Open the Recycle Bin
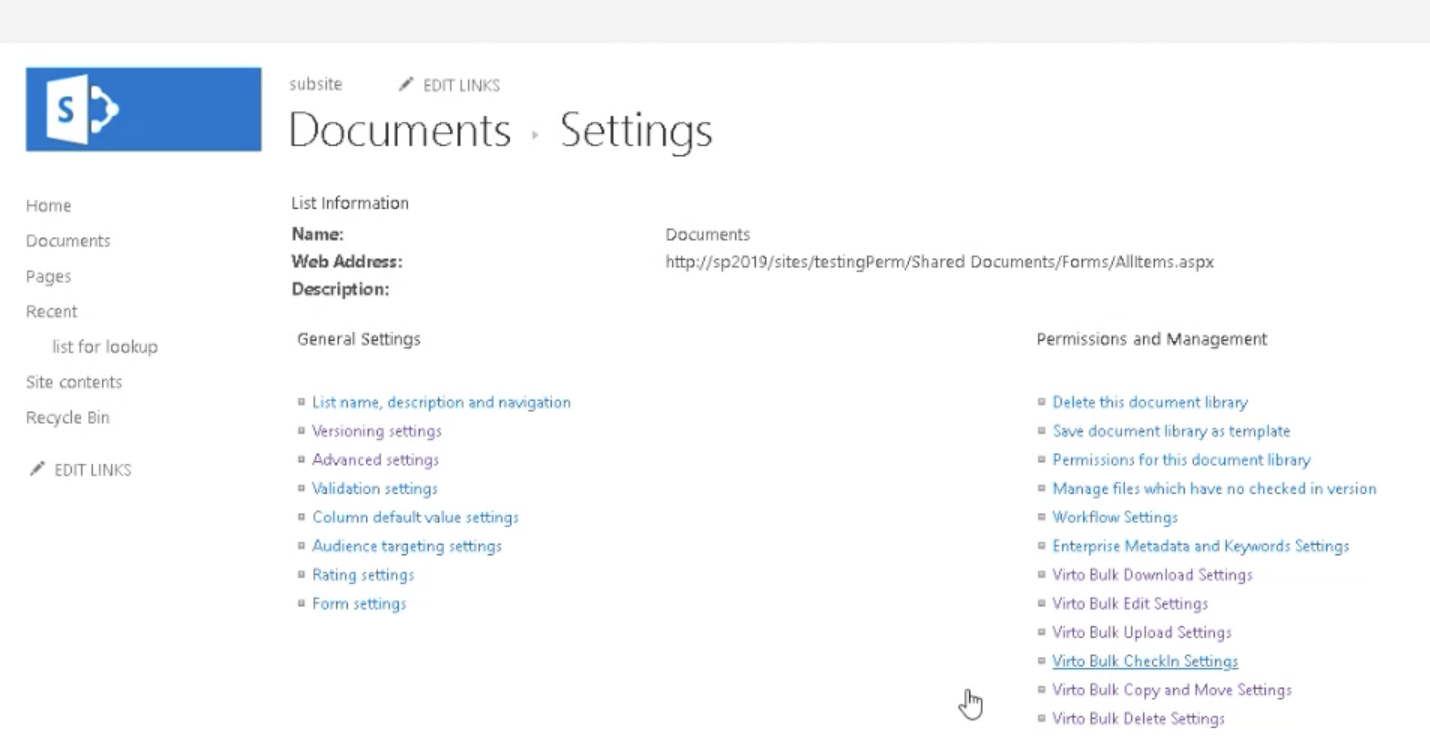1430x746 pixels. point(67,417)
